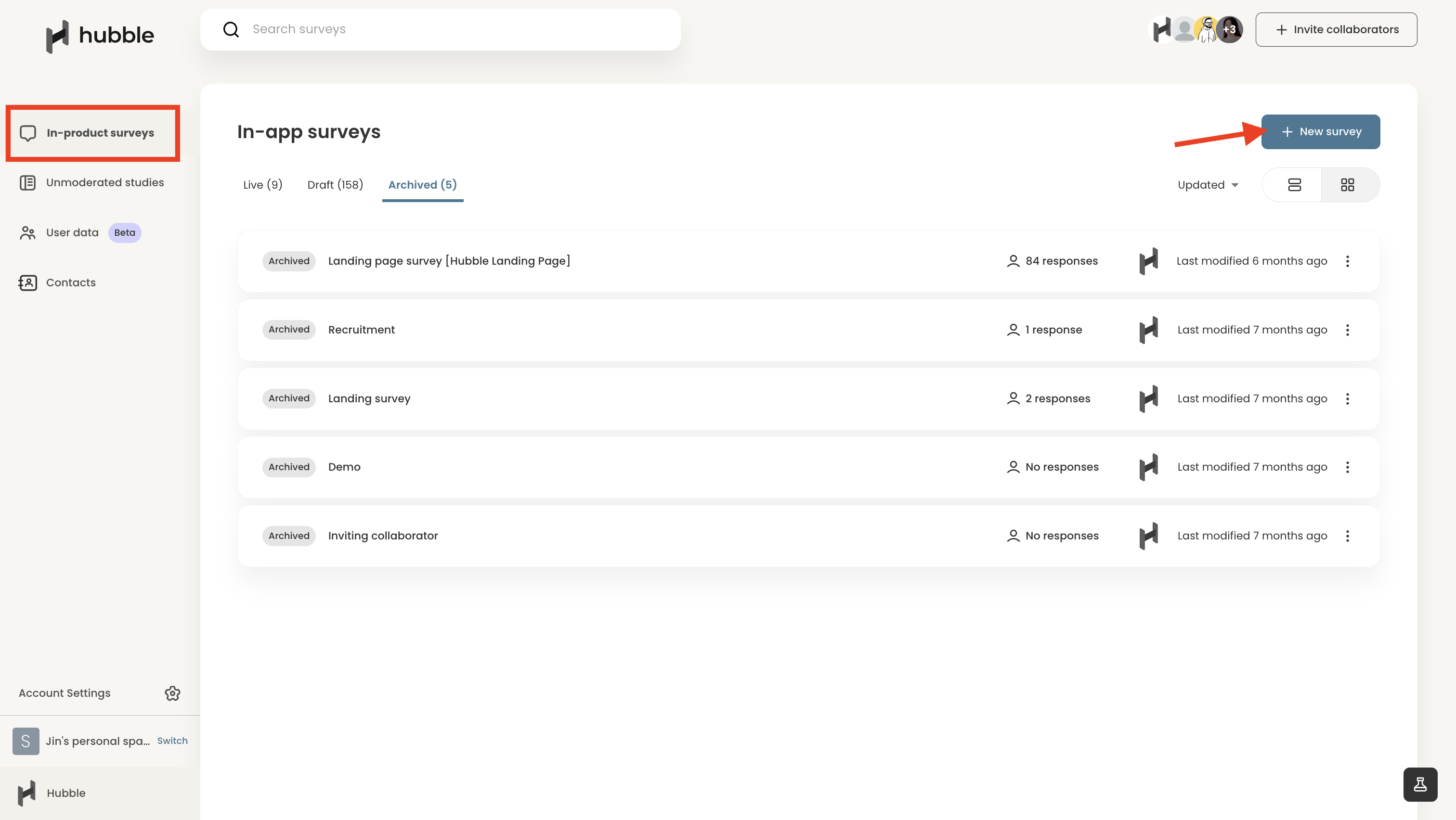
Task: Click Switch next to Jin's personal space
Action: [x=172, y=741]
